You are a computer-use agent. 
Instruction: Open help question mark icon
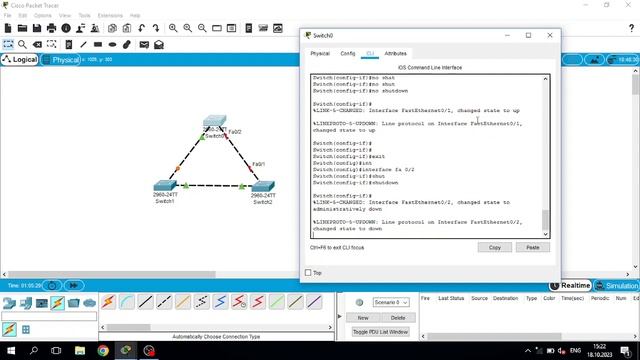(x=631, y=28)
